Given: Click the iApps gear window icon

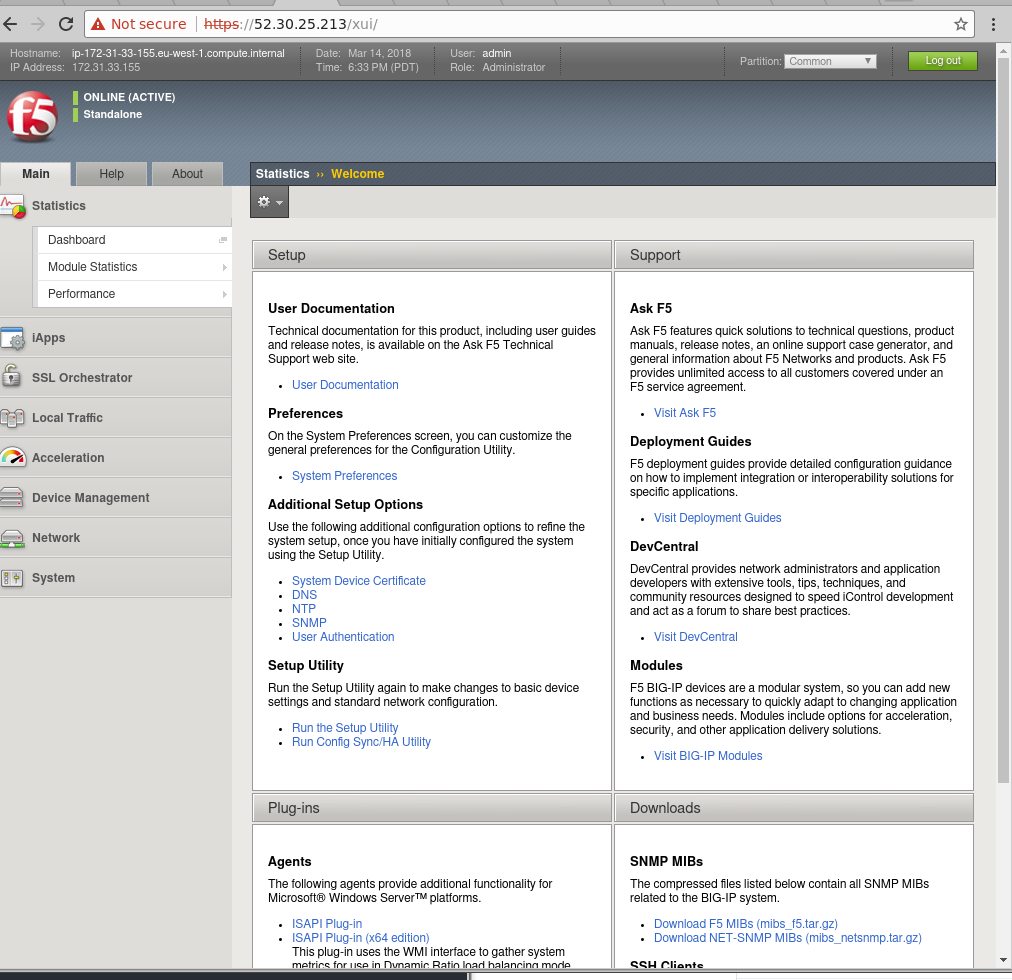Looking at the screenshot, I should point(13,338).
